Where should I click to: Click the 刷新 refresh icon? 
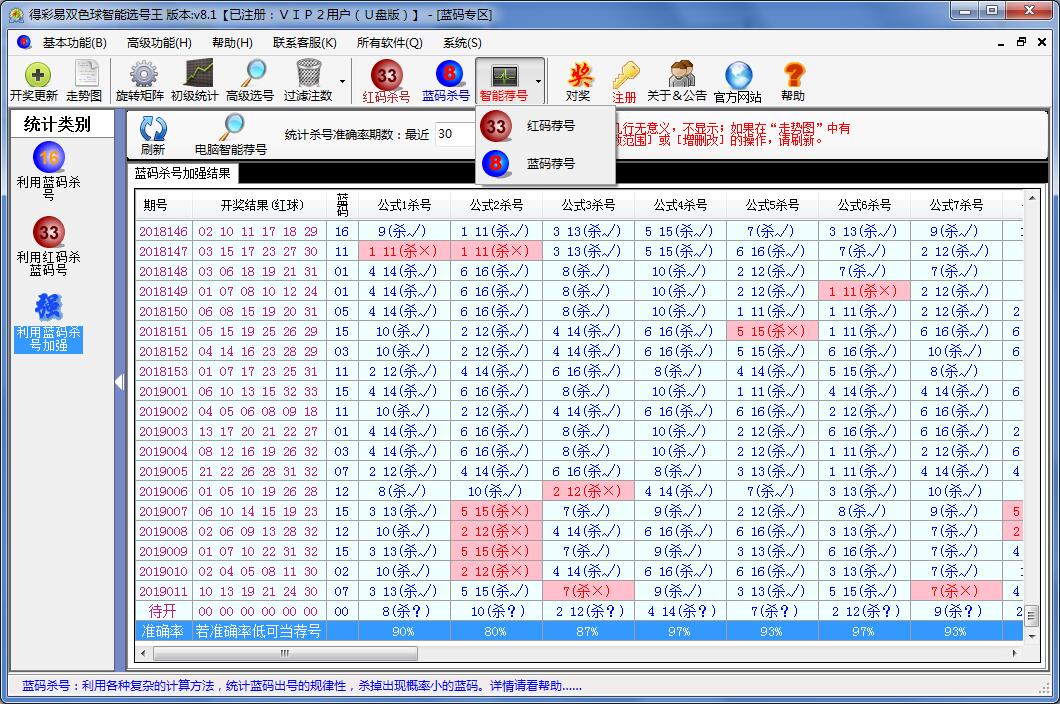[x=153, y=131]
